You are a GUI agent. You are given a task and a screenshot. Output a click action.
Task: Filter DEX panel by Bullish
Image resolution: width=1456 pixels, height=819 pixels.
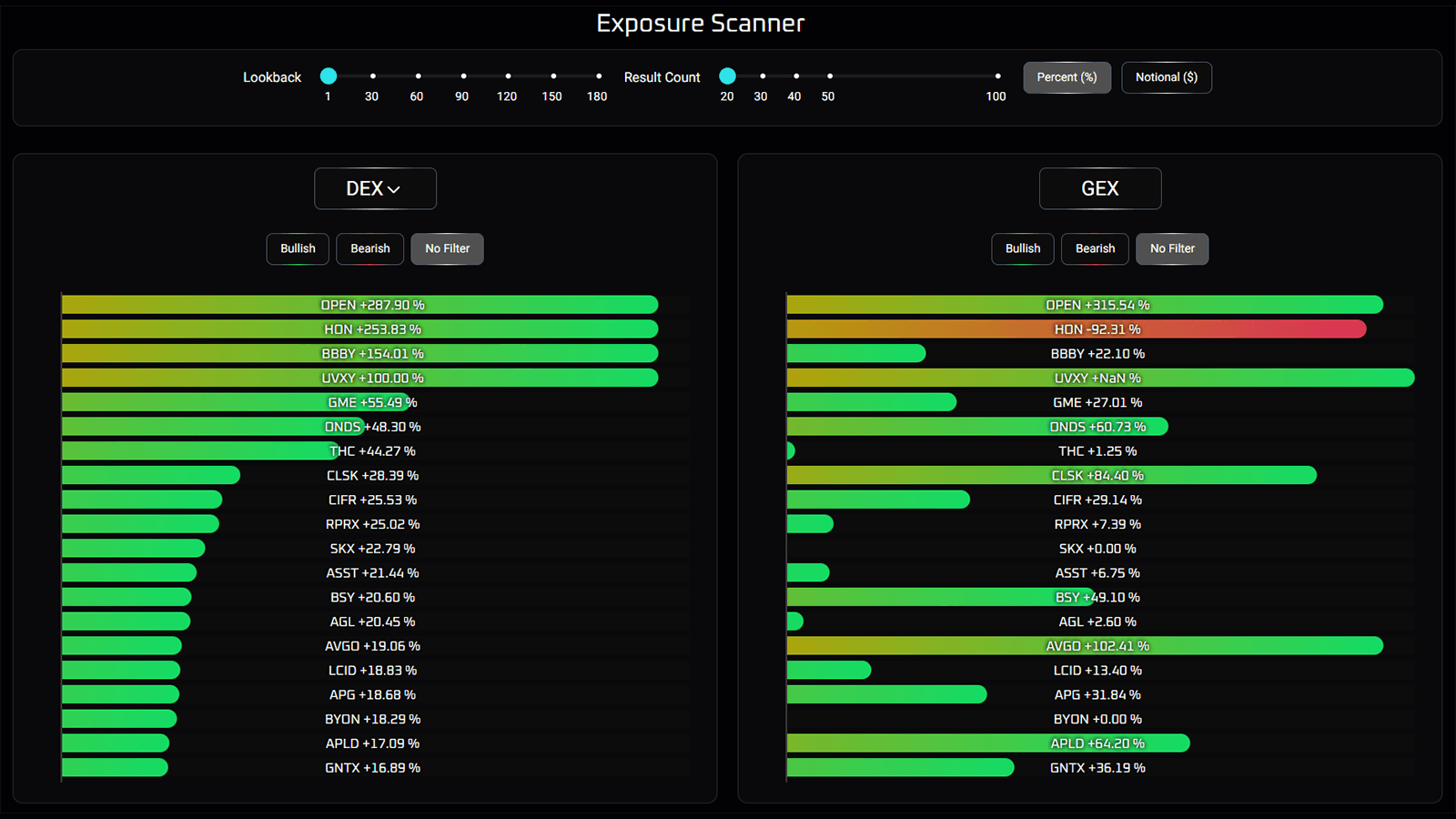(x=298, y=248)
